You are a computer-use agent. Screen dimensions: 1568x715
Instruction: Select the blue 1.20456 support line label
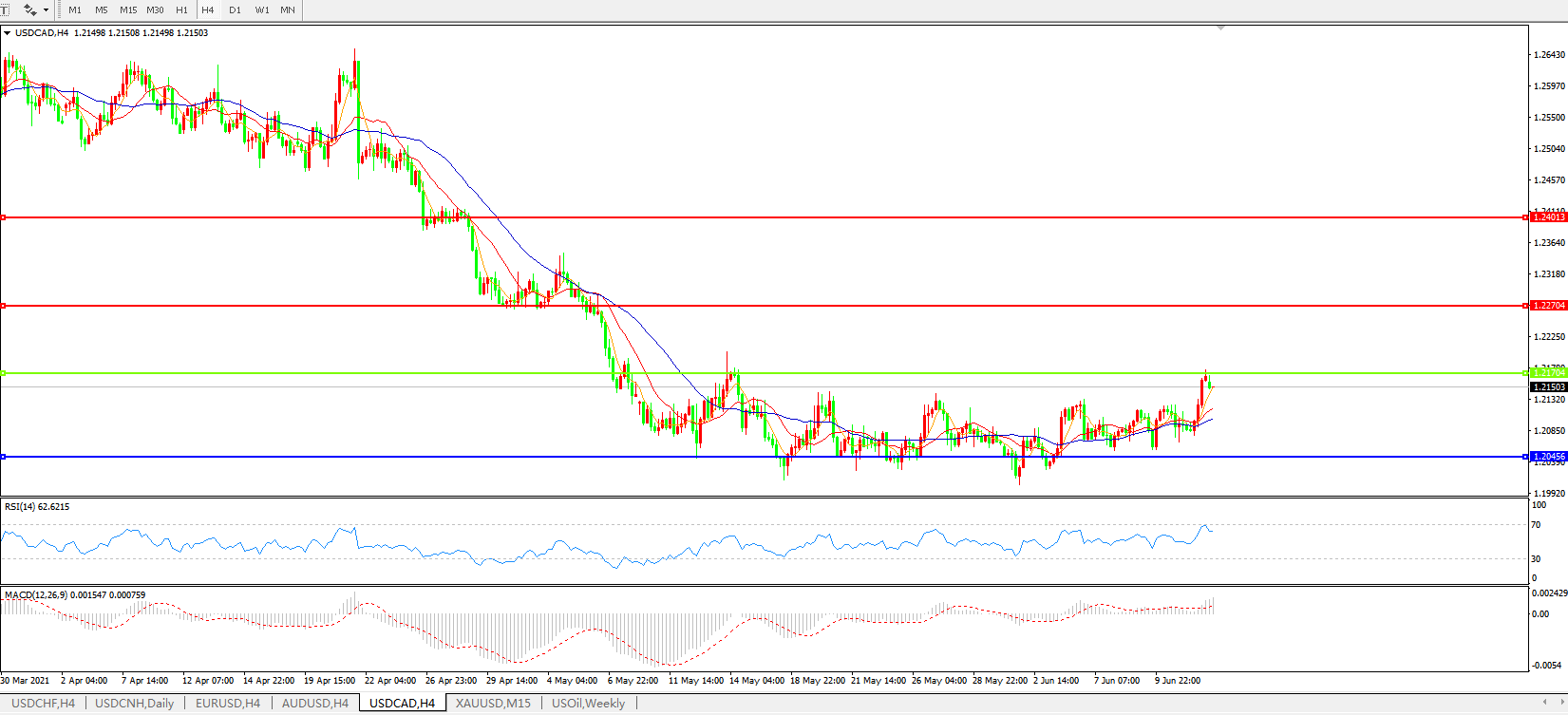click(1549, 457)
